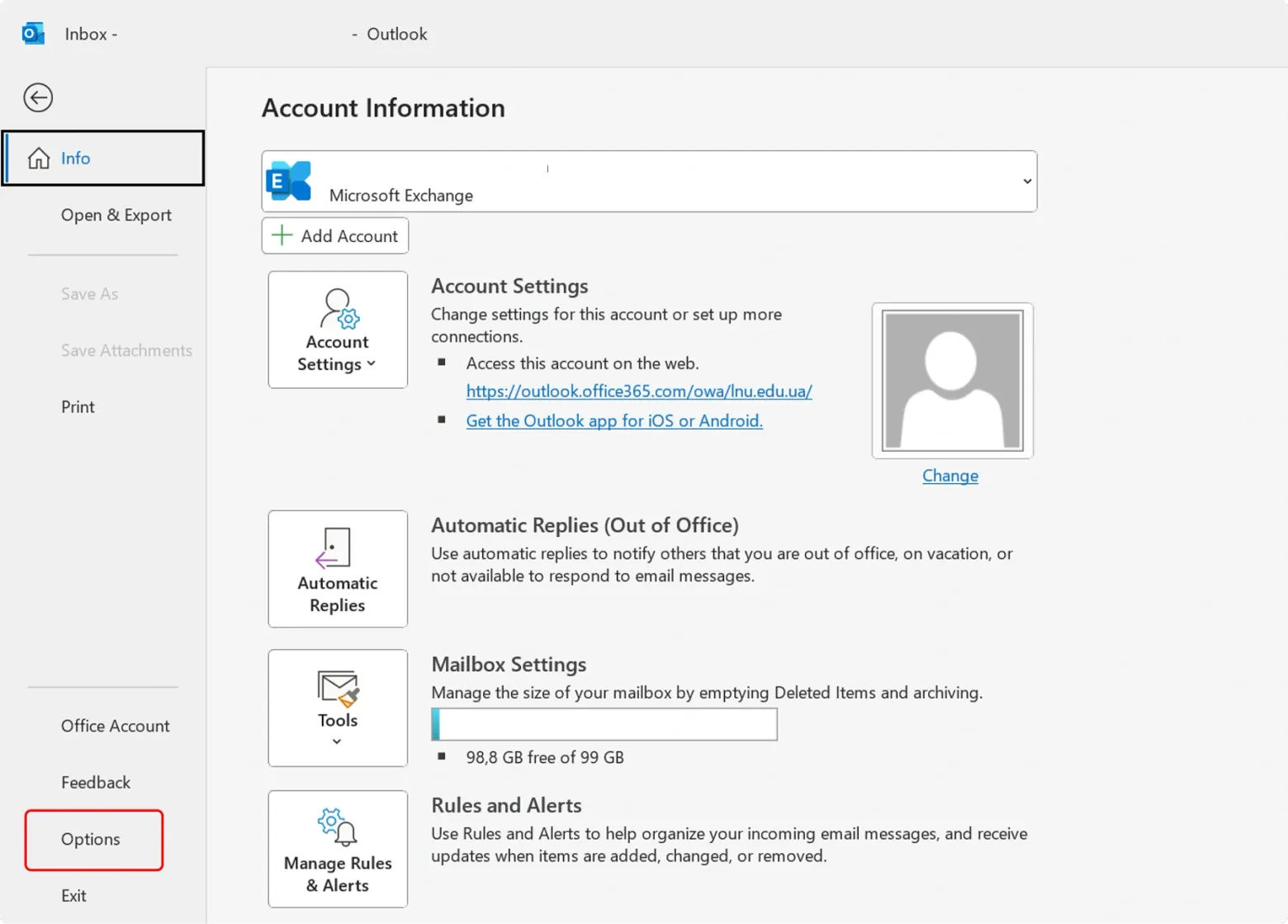Click the Manage Rules & Alerts label

[x=338, y=874]
